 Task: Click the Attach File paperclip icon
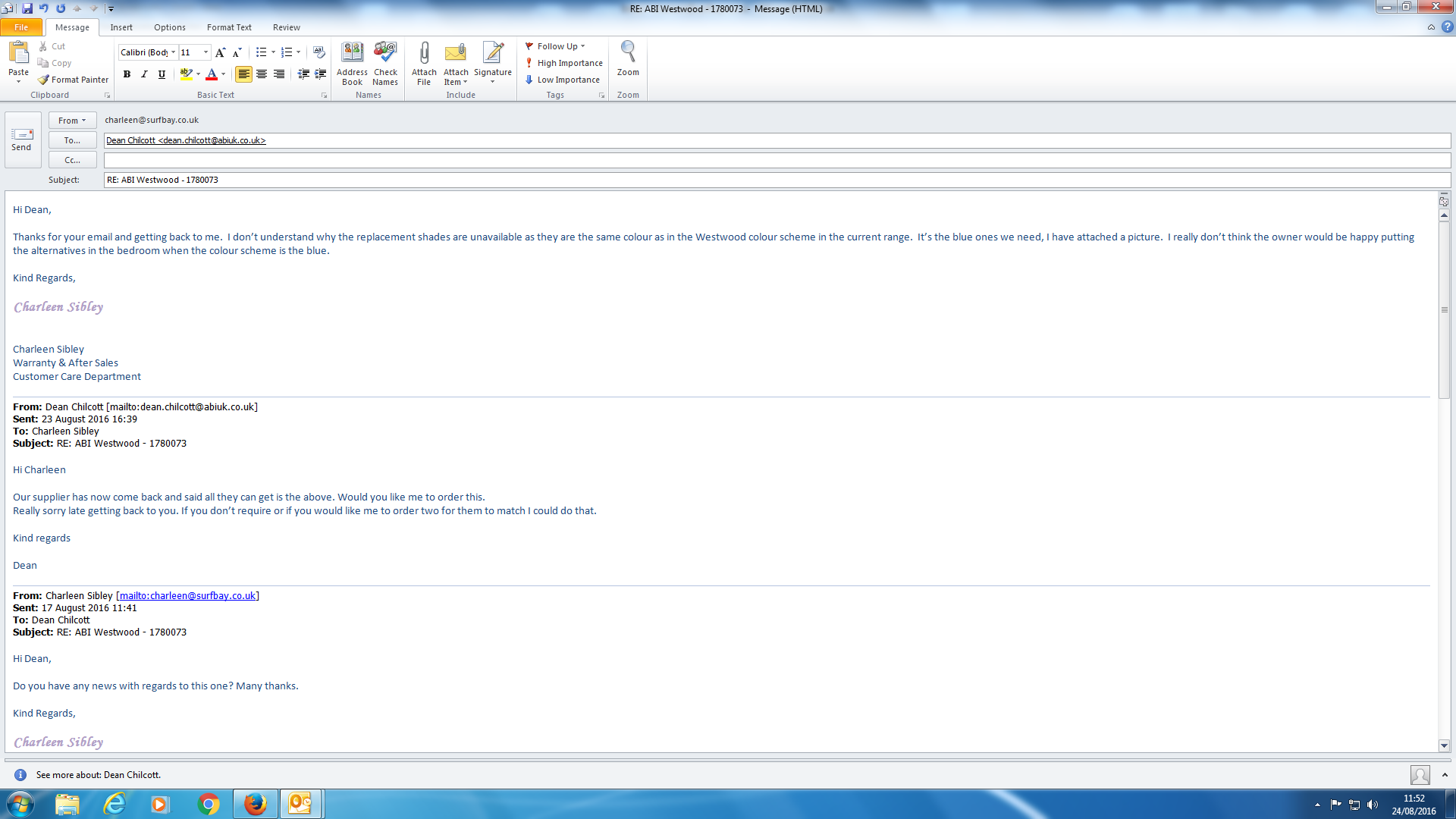pyautogui.click(x=424, y=54)
